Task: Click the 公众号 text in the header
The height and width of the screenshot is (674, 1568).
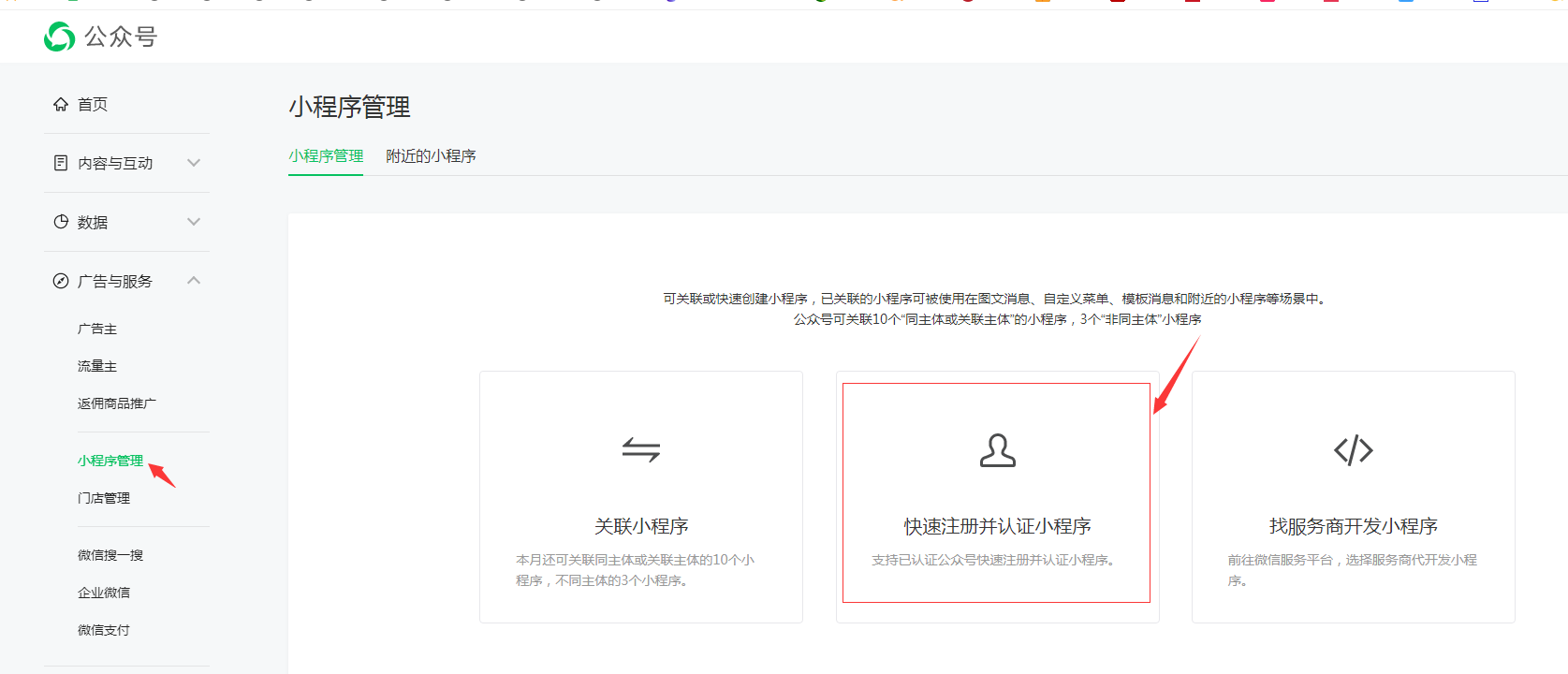Action: [x=121, y=37]
